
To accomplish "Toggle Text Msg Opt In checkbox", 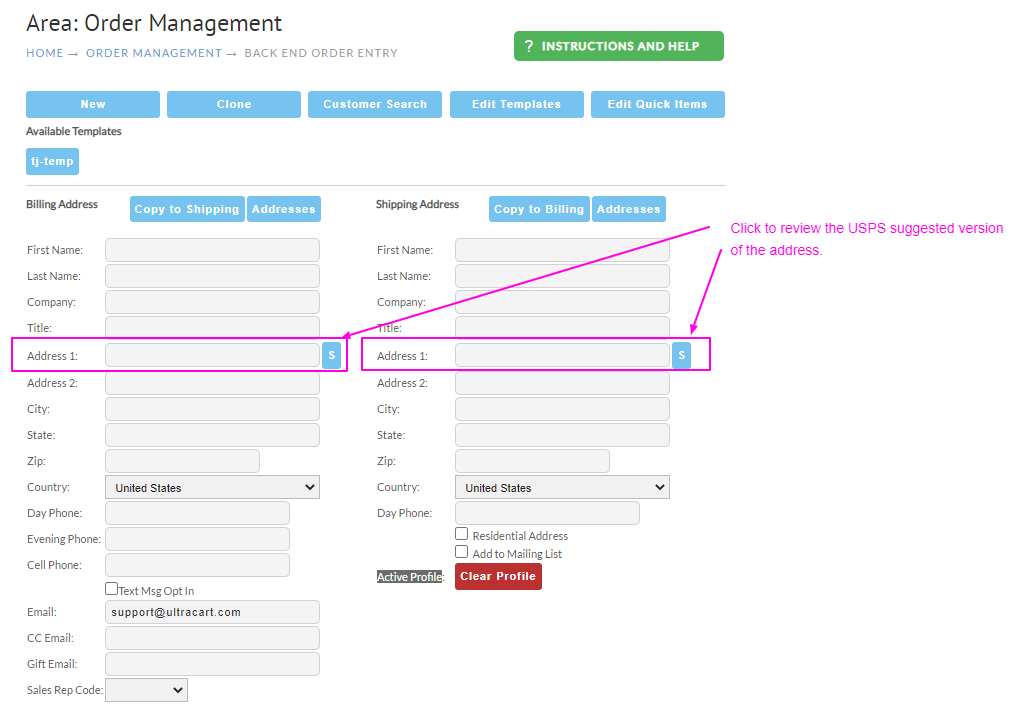I will tap(111, 589).
